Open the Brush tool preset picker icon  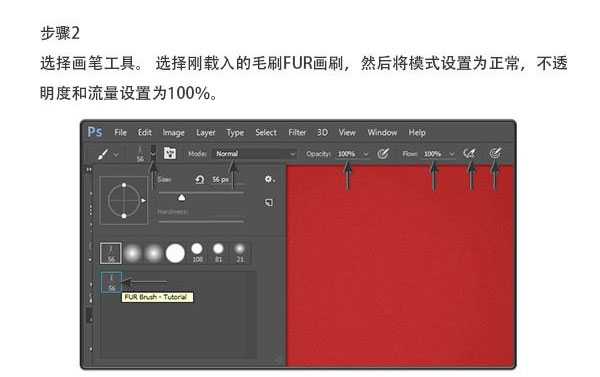103,154
